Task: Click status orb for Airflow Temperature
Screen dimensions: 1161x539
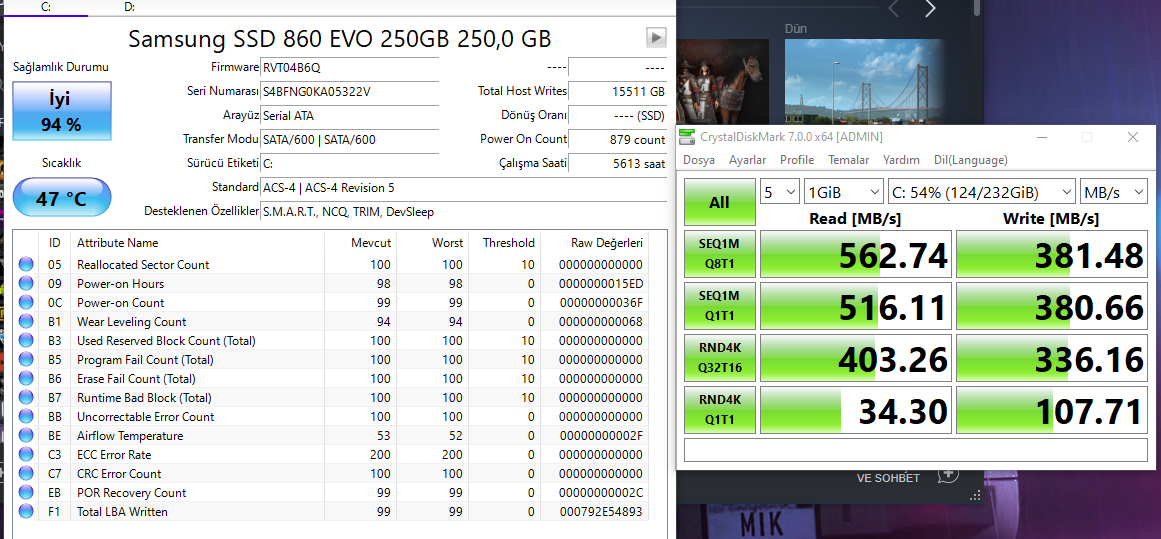Action: 27,435
